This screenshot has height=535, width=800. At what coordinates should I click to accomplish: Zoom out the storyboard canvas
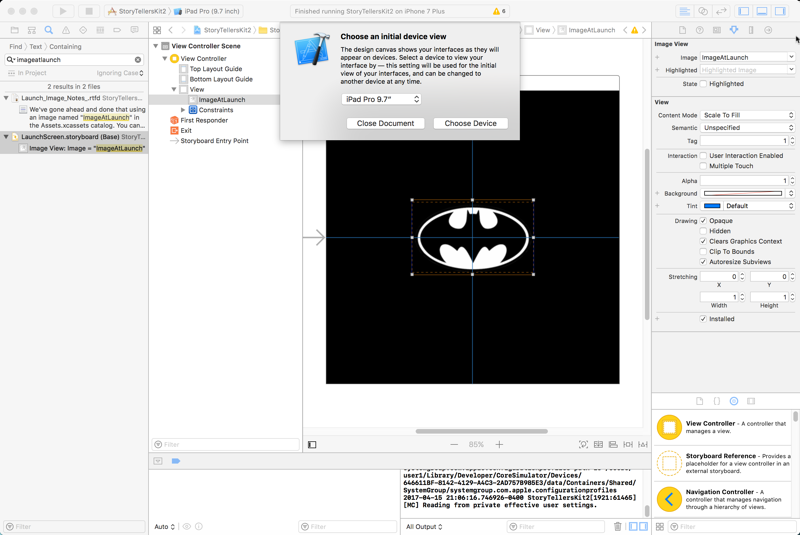(454, 445)
